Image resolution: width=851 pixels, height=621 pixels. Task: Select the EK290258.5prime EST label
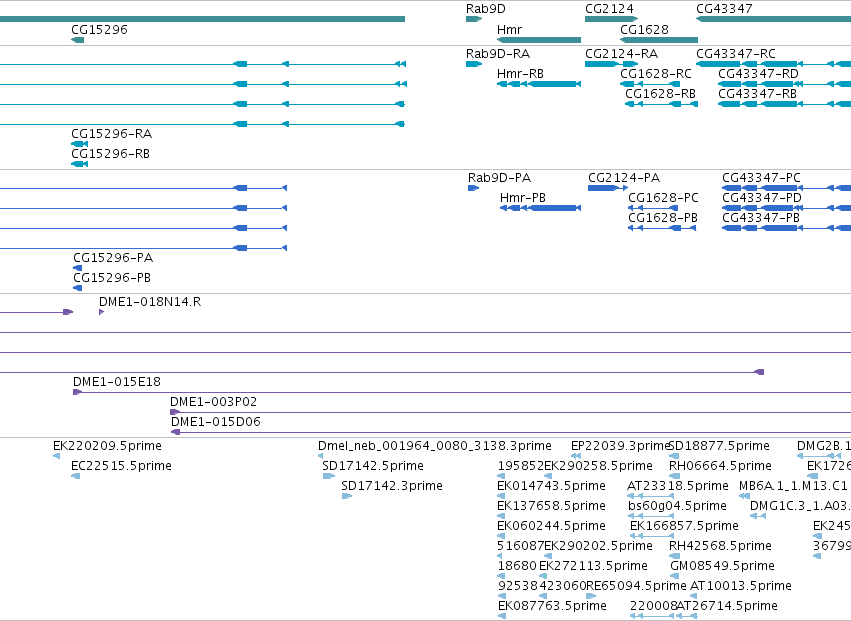tap(598, 466)
